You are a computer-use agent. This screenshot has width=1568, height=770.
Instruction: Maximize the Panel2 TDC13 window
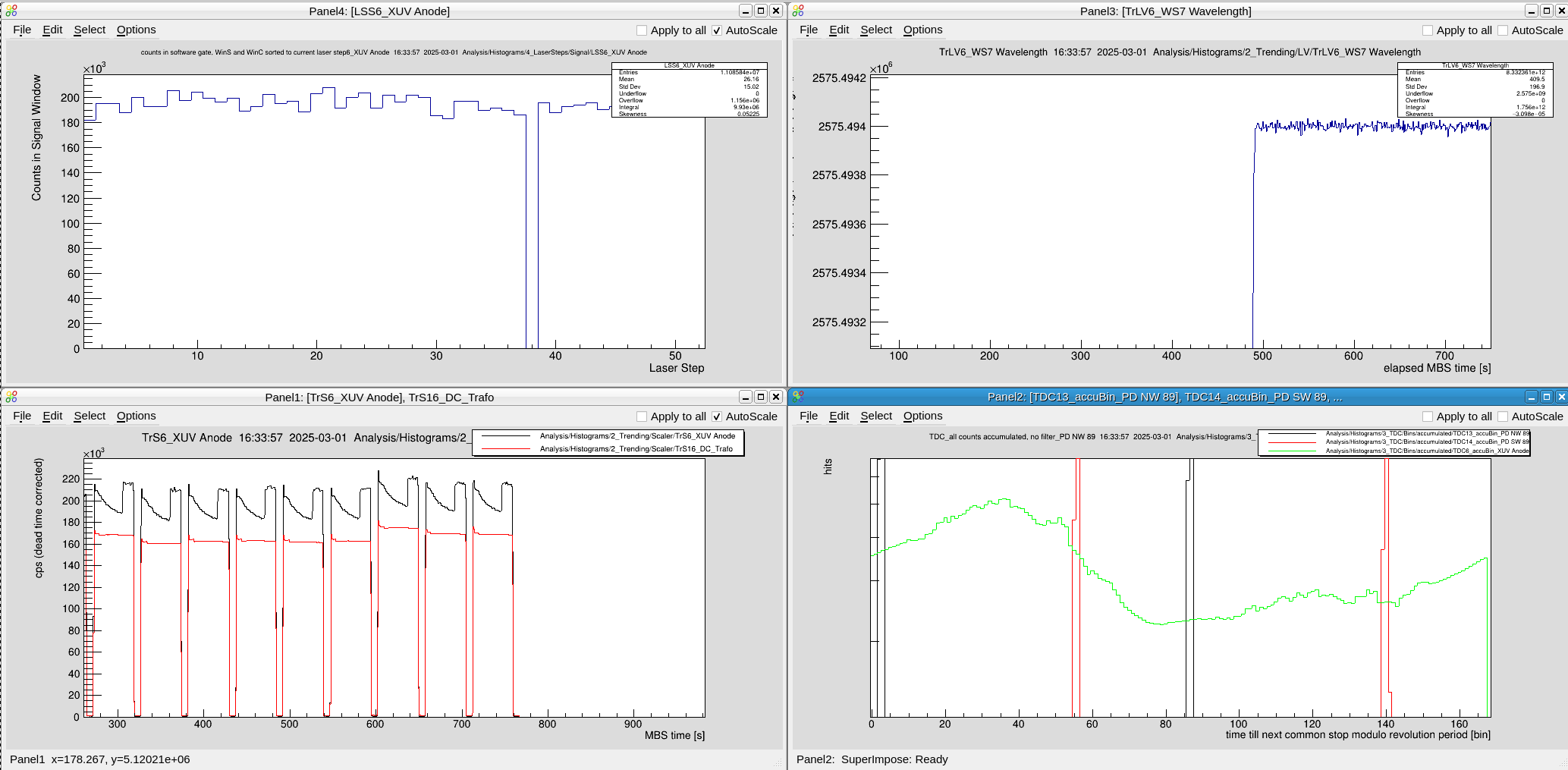coord(1547,397)
